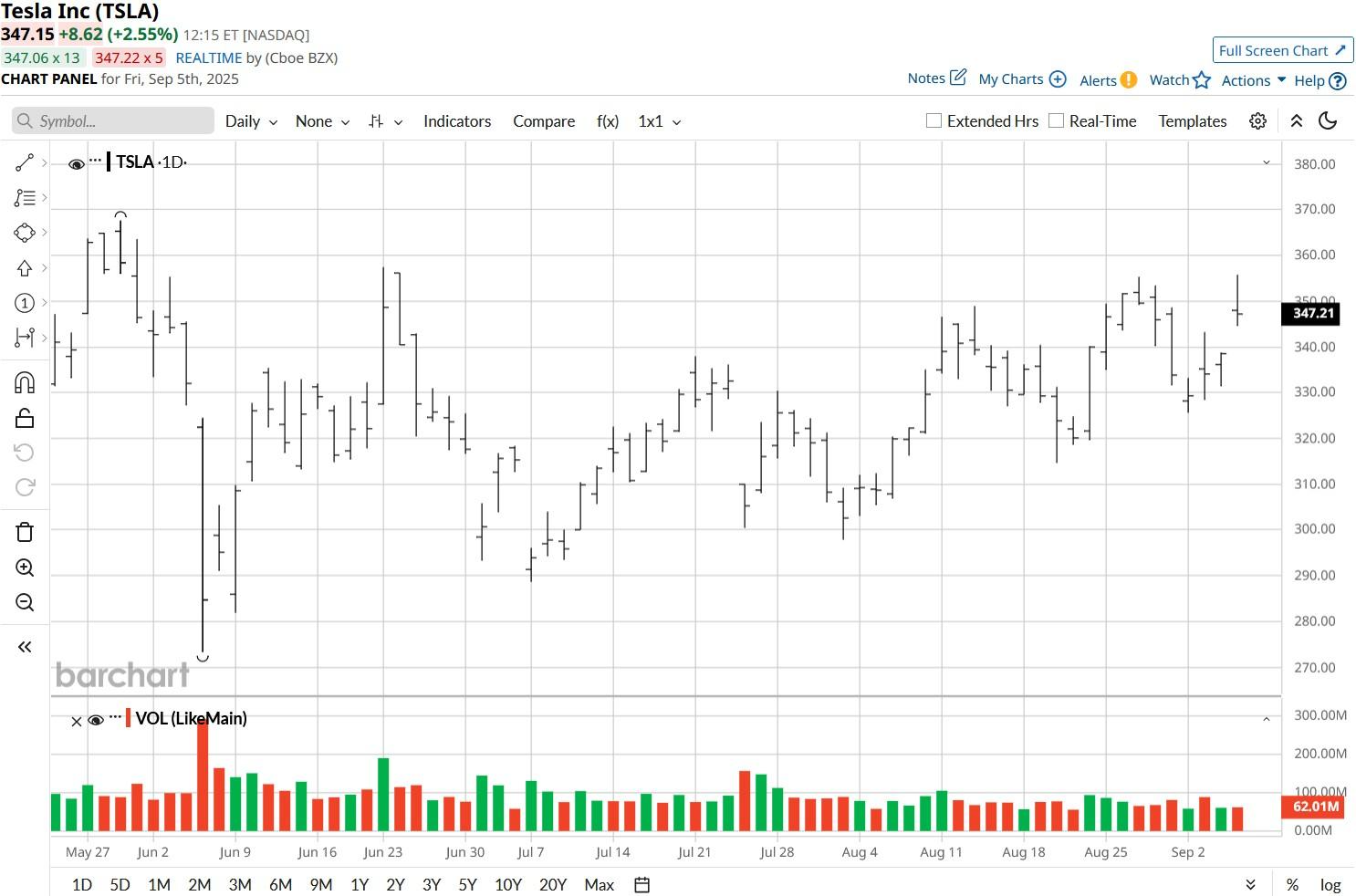
Task: Remove the VOL indicator pane
Action: coord(77,721)
